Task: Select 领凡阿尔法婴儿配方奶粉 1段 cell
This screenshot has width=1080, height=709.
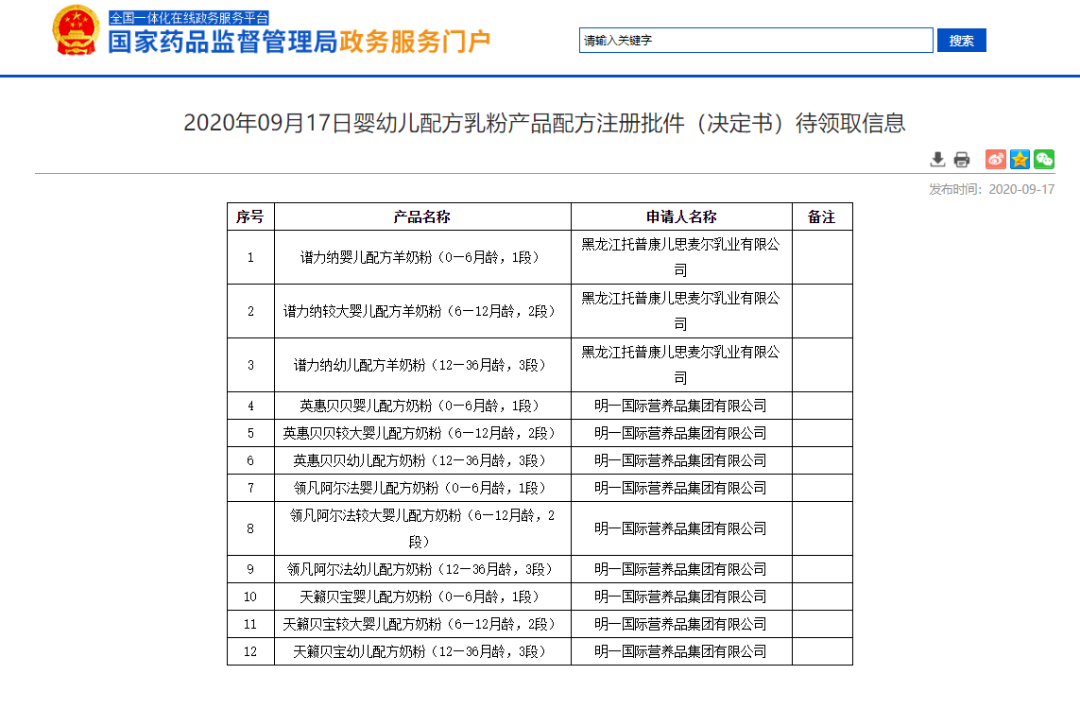Action: tap(422, 488)
